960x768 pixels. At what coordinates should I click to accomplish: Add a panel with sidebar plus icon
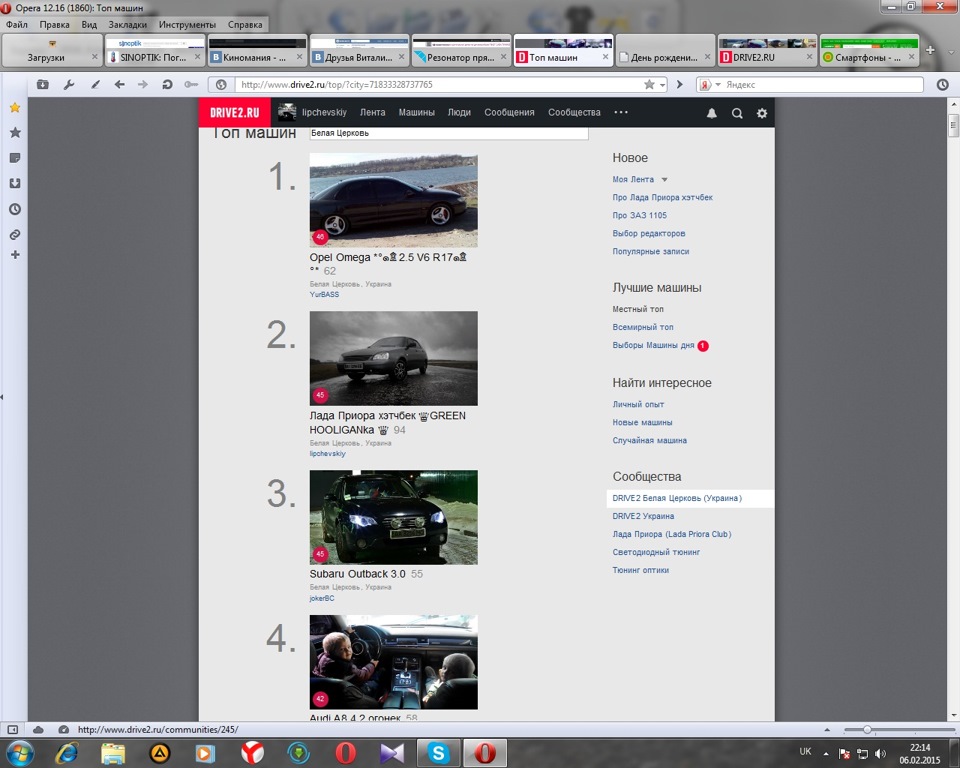pyautogui.click(x=15, y=254)
